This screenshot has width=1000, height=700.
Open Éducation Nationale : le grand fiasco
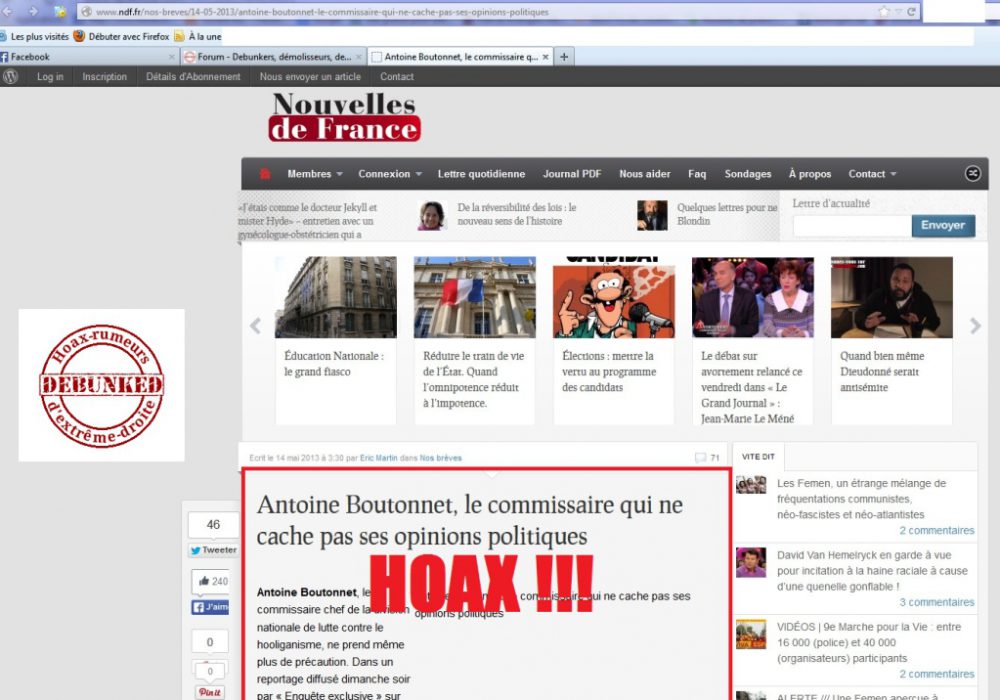(334, 363)
